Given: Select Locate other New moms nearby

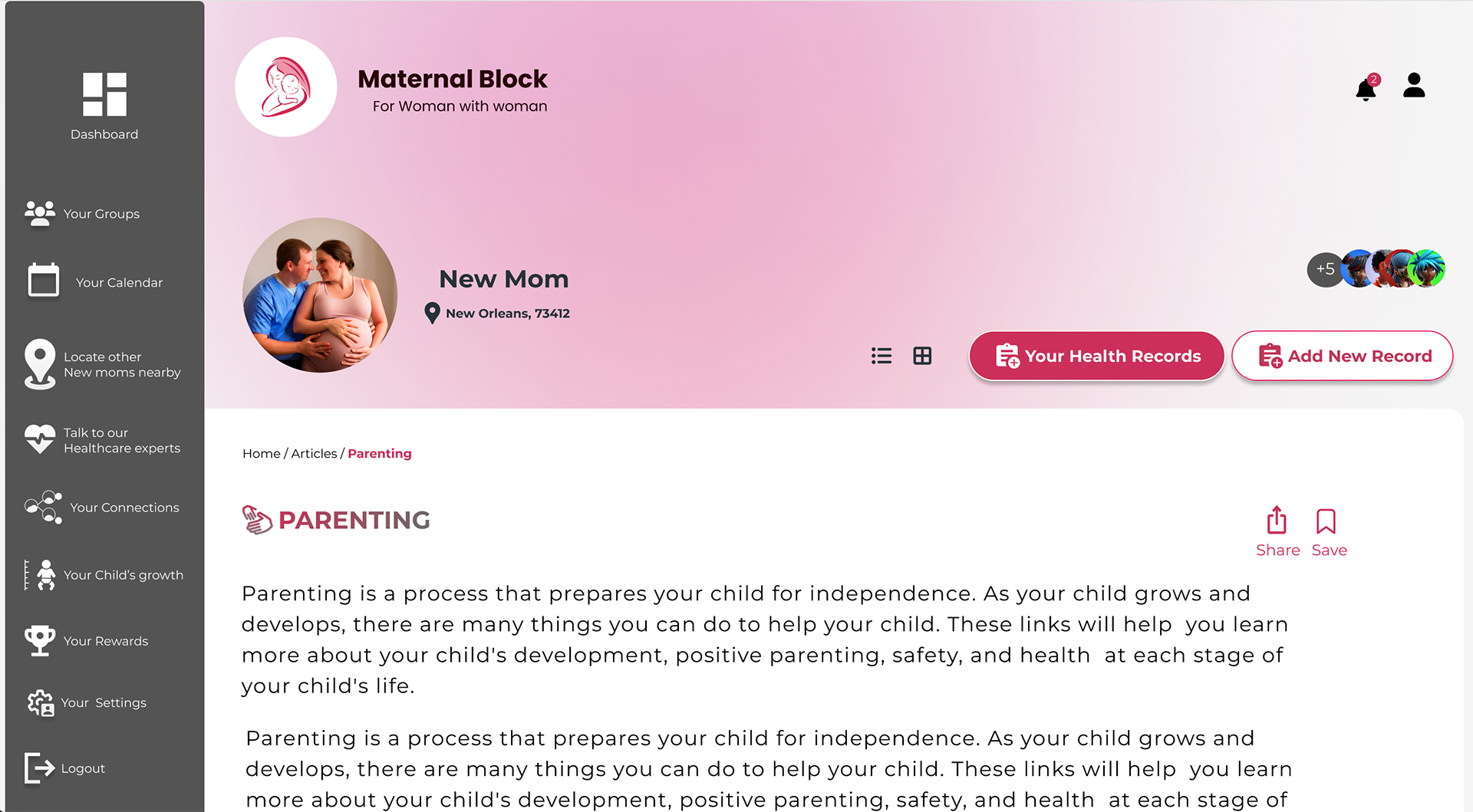Looking at the screenshot, I should click(x=103, y=364).
